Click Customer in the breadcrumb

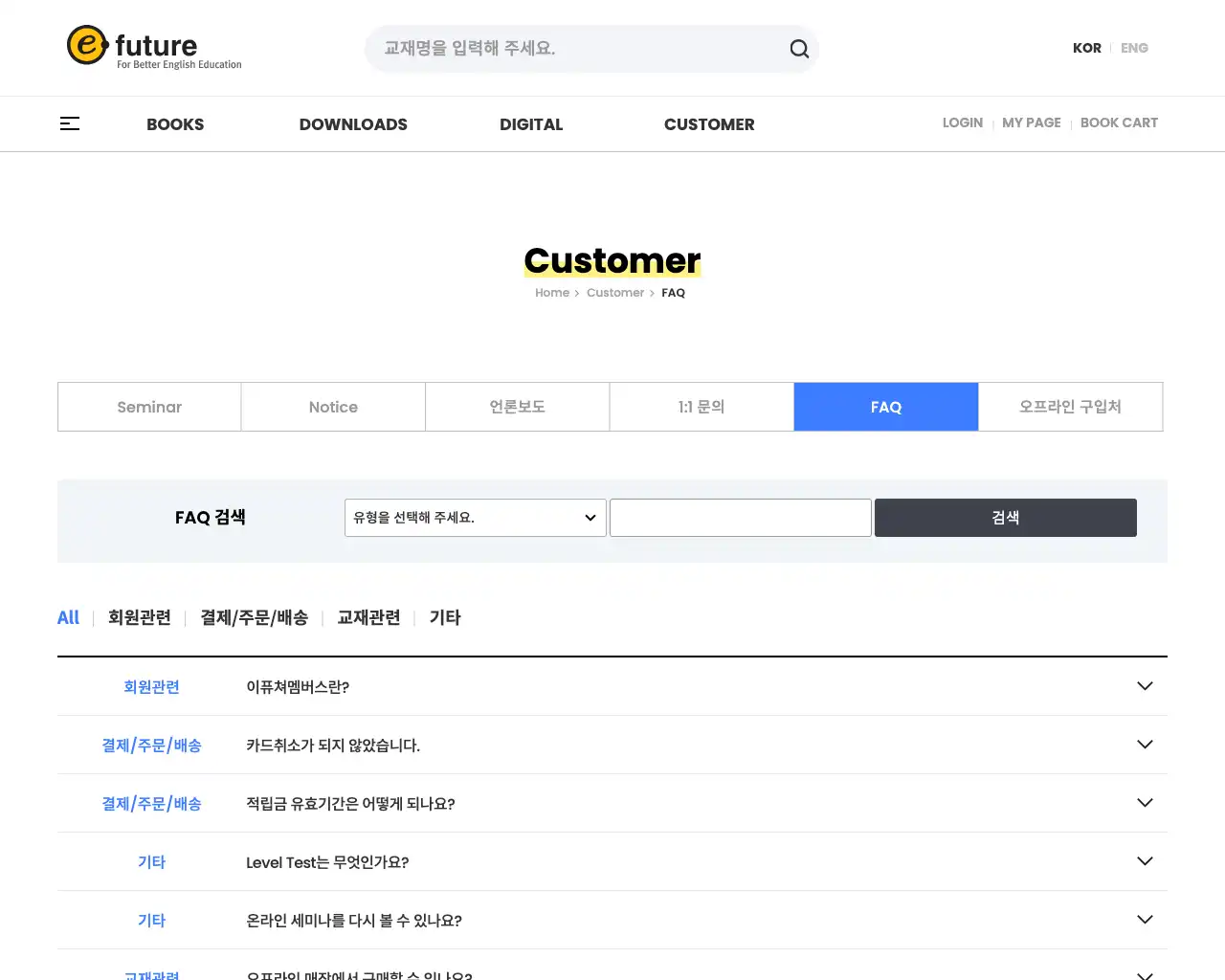[615, 293]
